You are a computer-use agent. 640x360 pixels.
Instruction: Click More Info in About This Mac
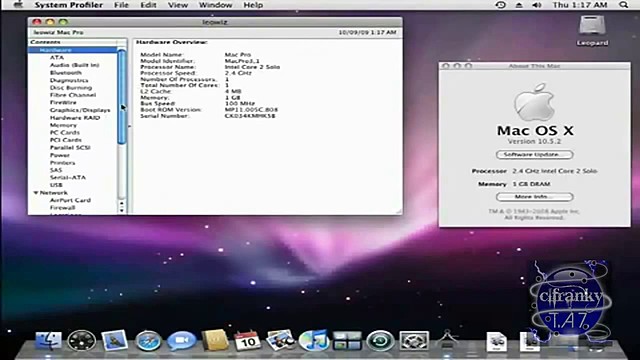534,197
